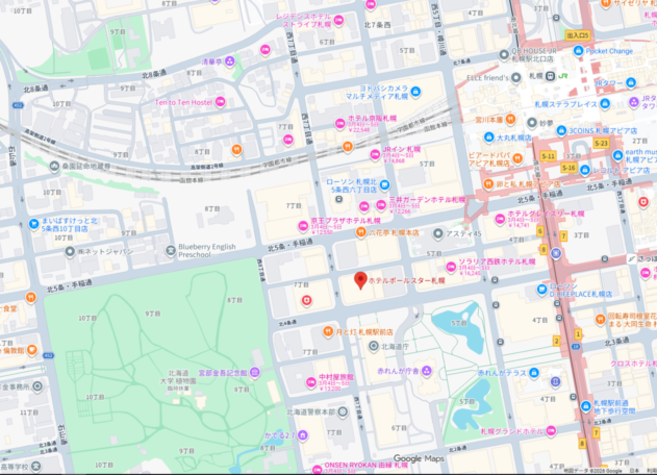657x475 pixels.
Task: Click the 清華亭 landmark icon
Action: [229, 61]
